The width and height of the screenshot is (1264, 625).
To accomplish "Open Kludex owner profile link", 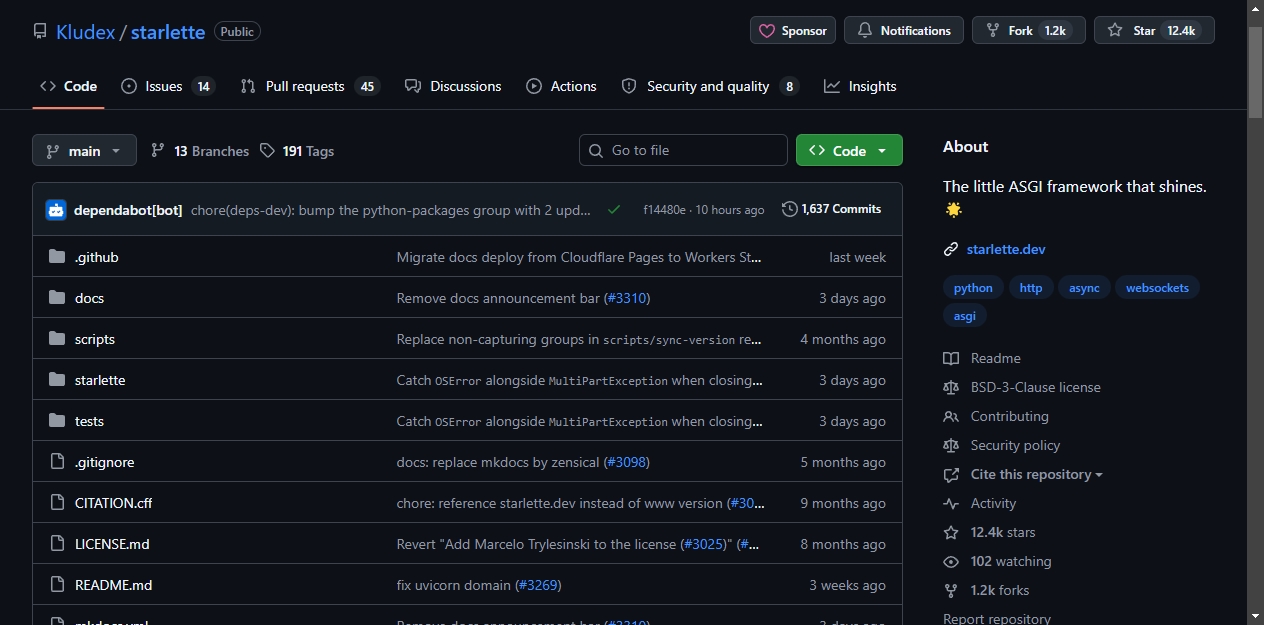I will tap(85, 32).
